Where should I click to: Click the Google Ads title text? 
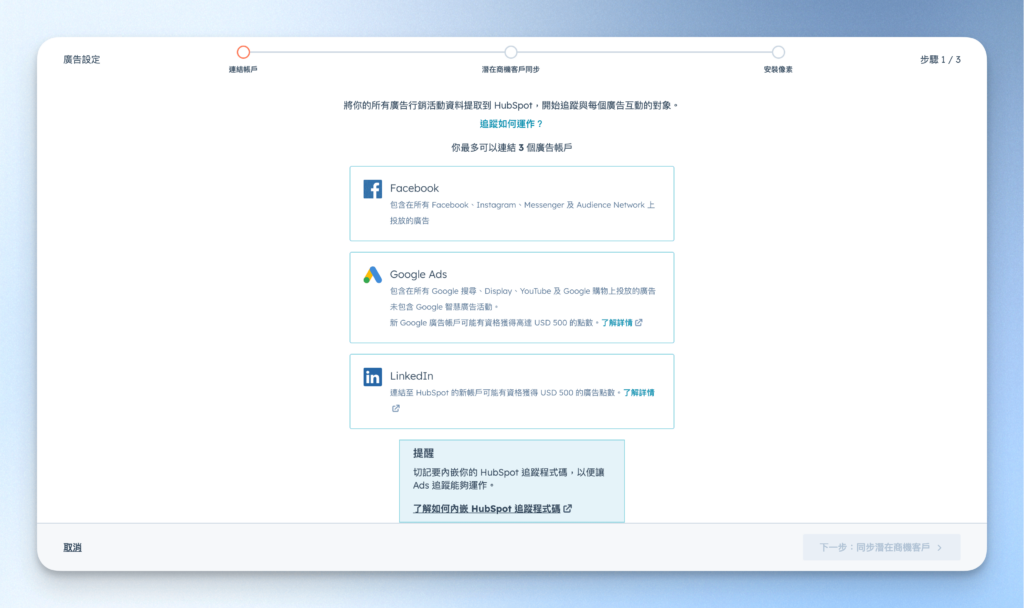point(418,274)
